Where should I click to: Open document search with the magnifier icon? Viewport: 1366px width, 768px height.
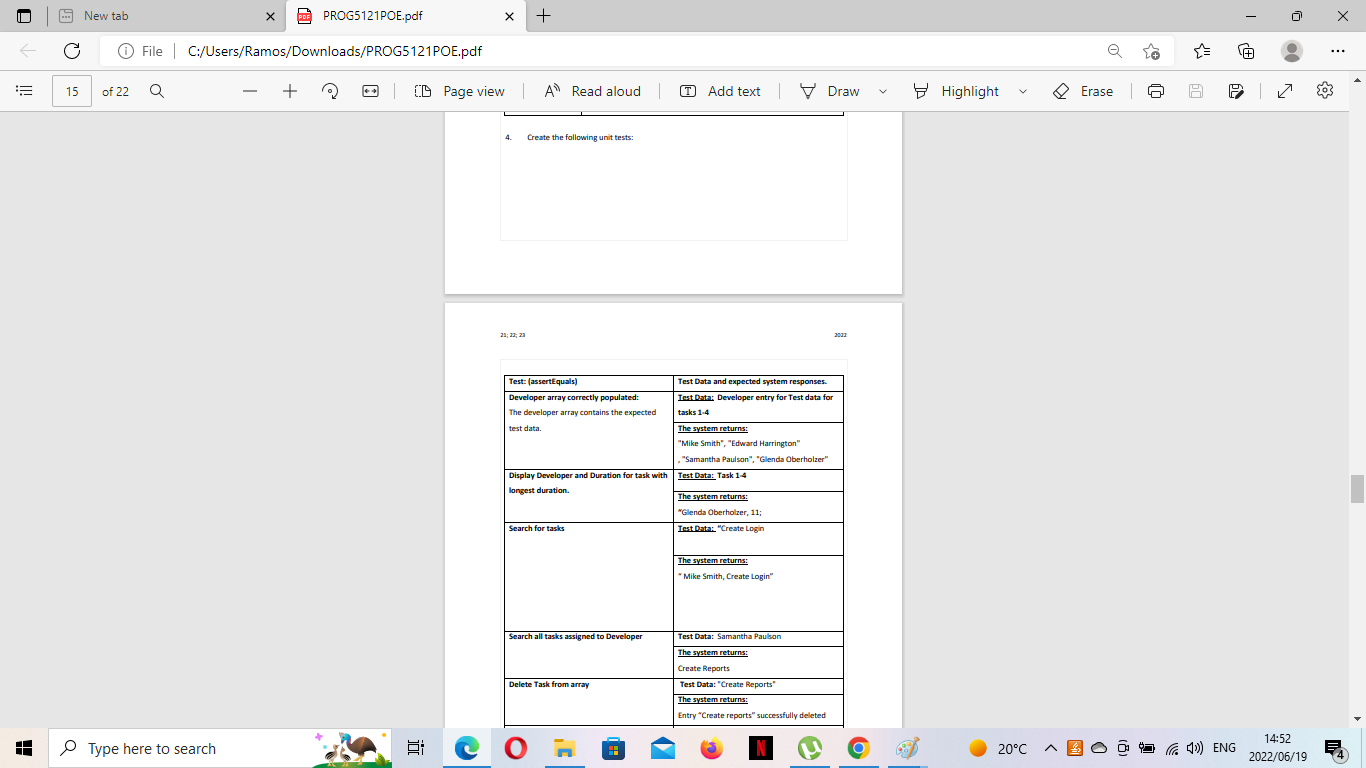[x=156, y=91]
